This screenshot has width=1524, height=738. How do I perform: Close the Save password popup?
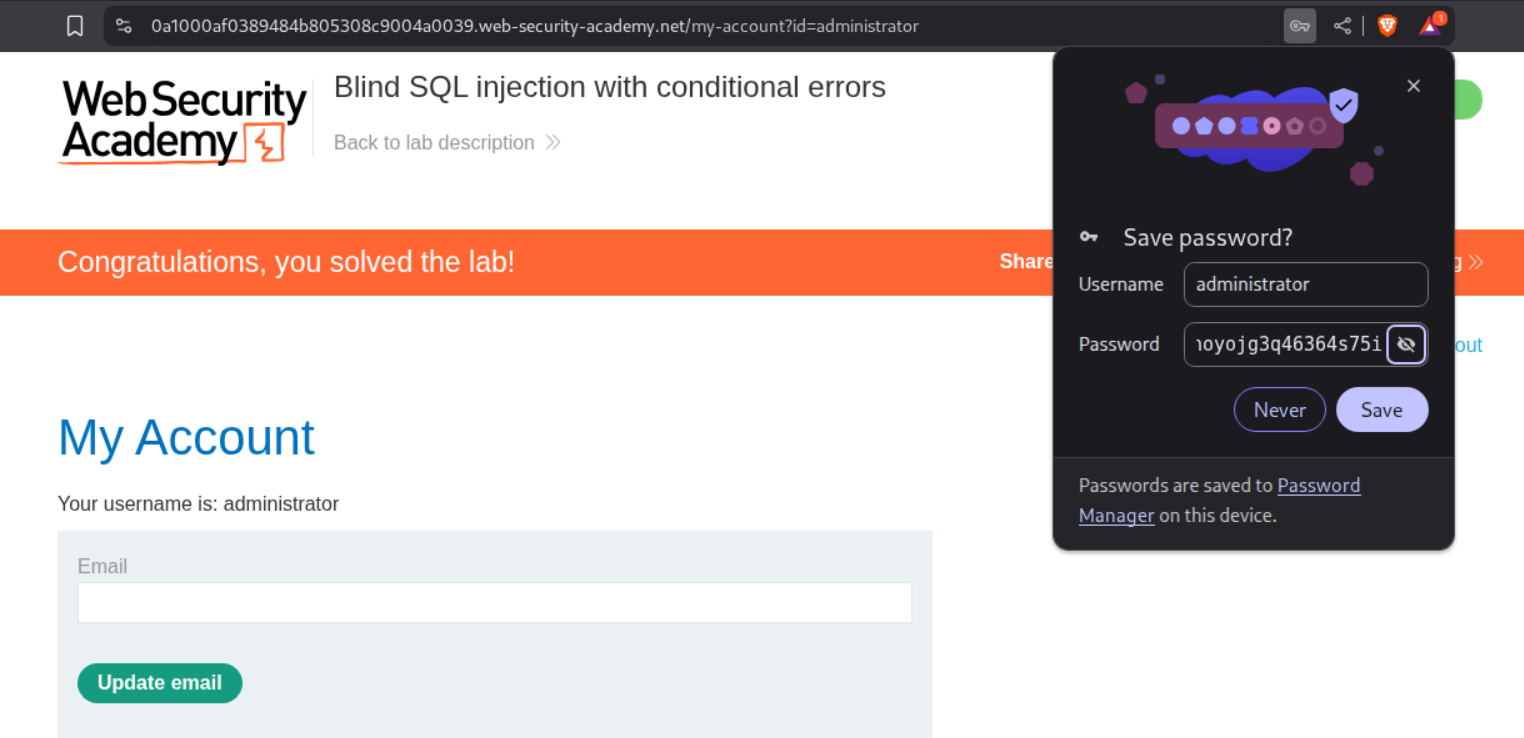click(1413, 86)
